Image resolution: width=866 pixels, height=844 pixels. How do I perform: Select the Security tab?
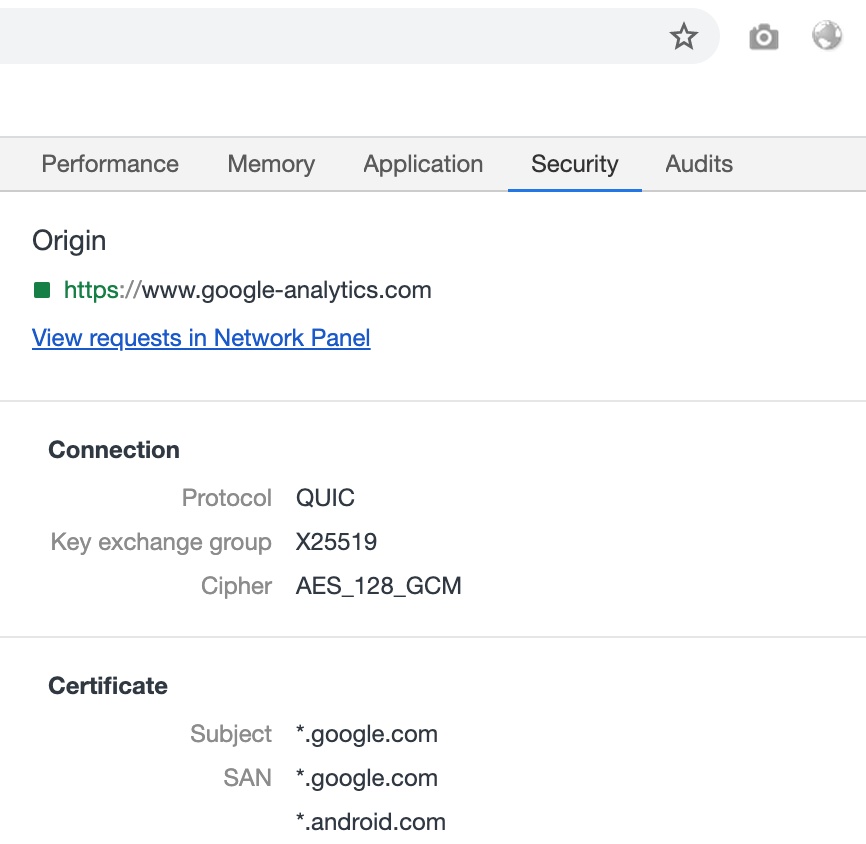coord(575,164)
